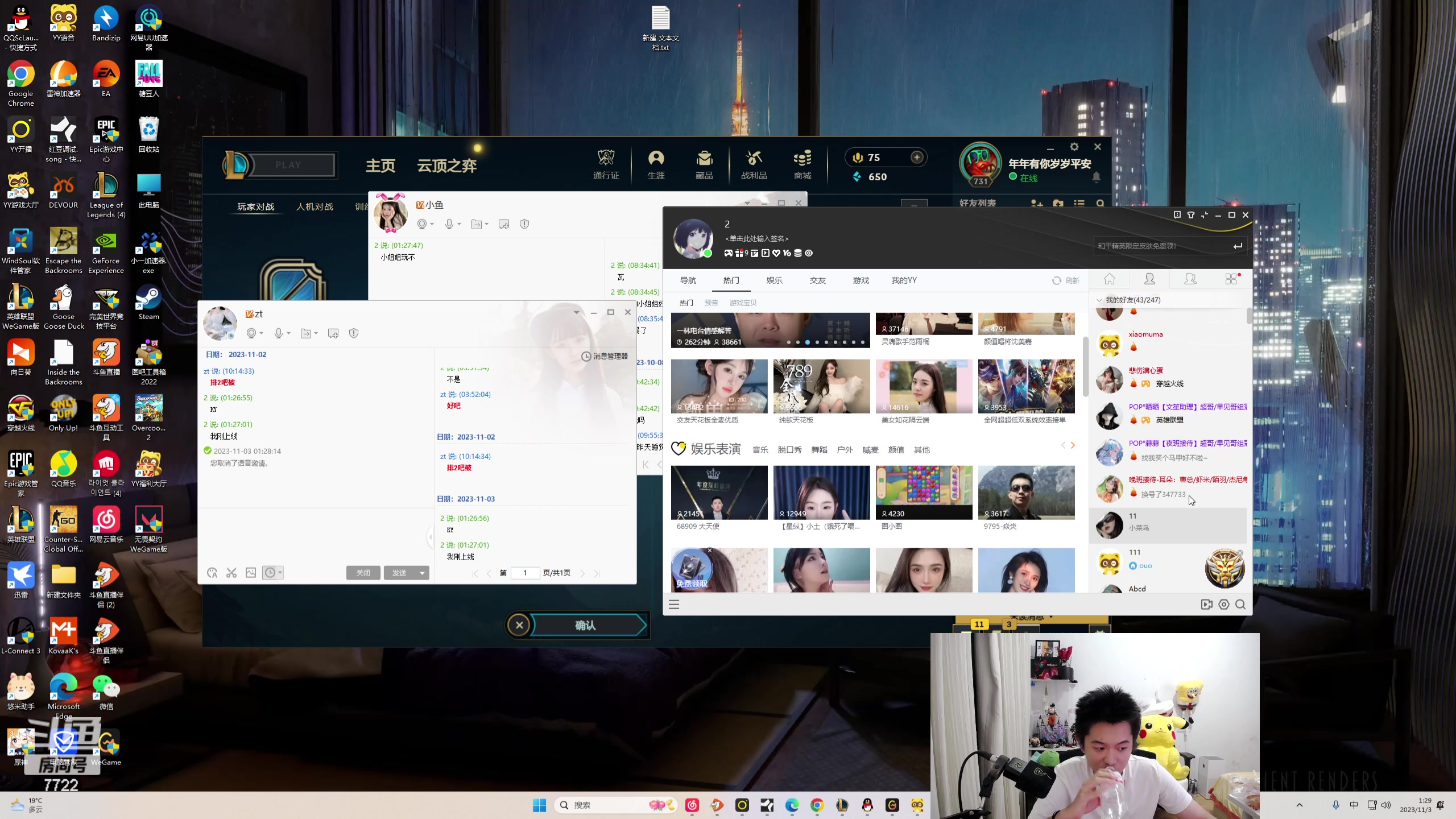Click the 确认 button in League client
1456x819 pixels.
coord(585,626)
